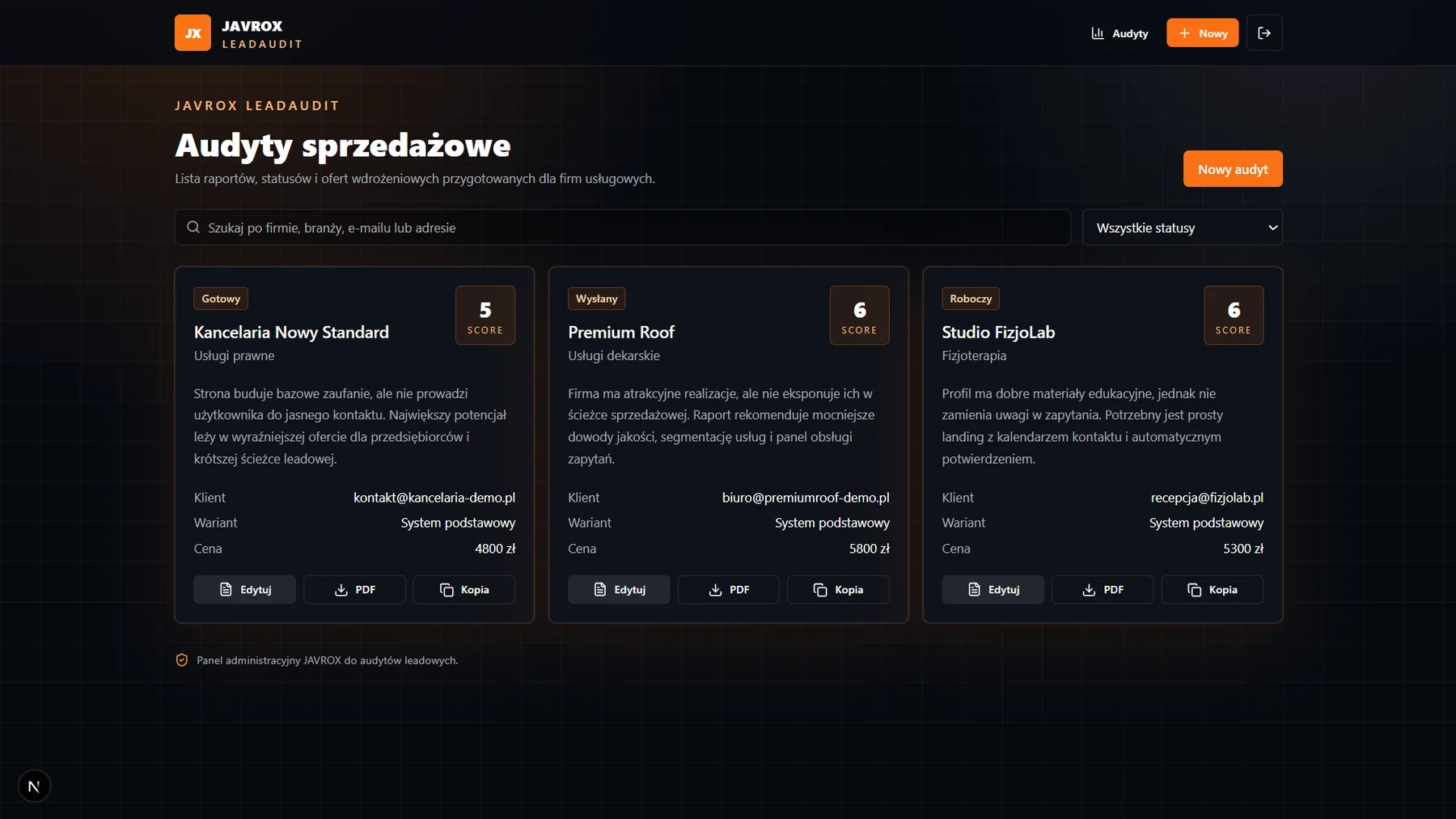Copy the Kancelaria Nowy Standard audit

click(464, 590)
